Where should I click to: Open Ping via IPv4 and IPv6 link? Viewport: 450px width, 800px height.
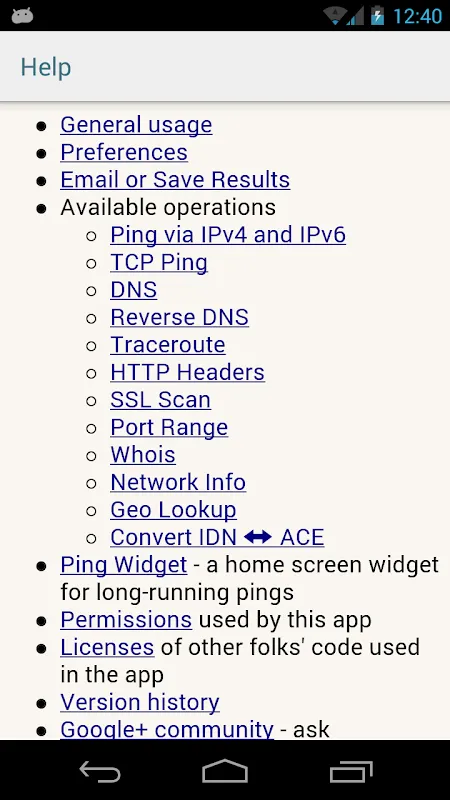pyautogui.click(x=228, y=235)
